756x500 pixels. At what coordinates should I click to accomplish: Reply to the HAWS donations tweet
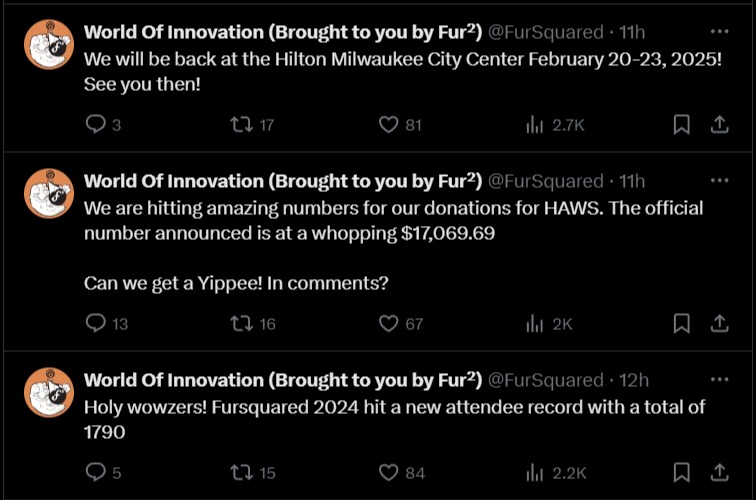[x=97, y=323]
